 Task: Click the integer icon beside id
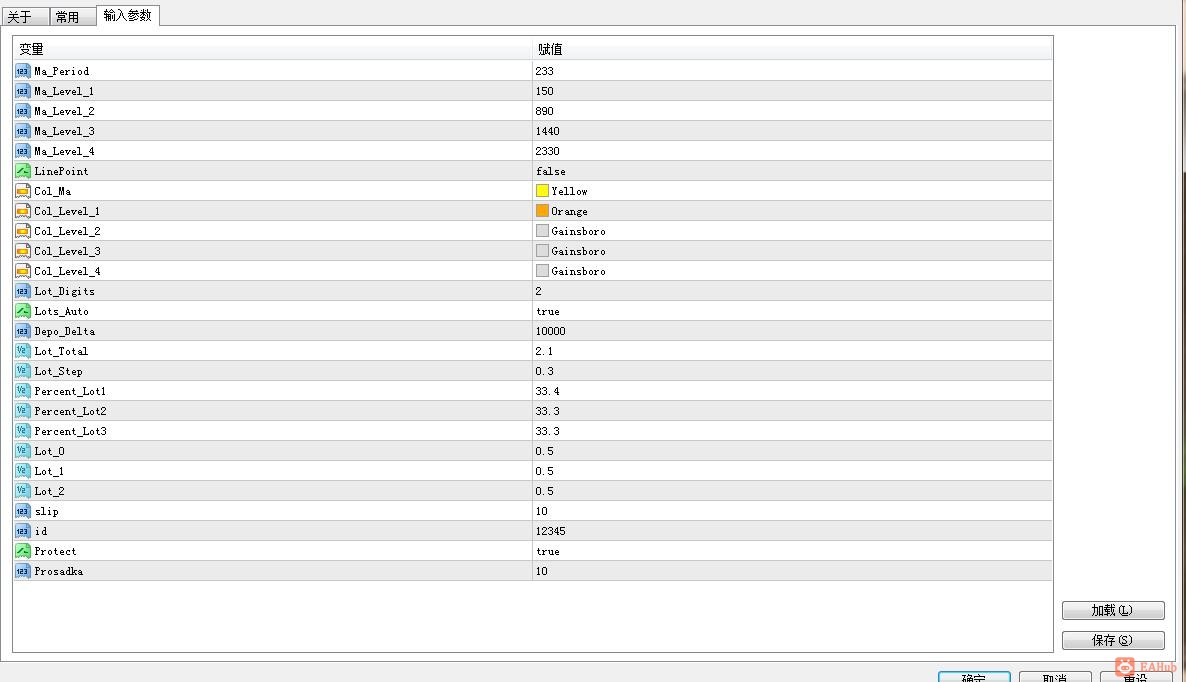click(x=23, y=532)
